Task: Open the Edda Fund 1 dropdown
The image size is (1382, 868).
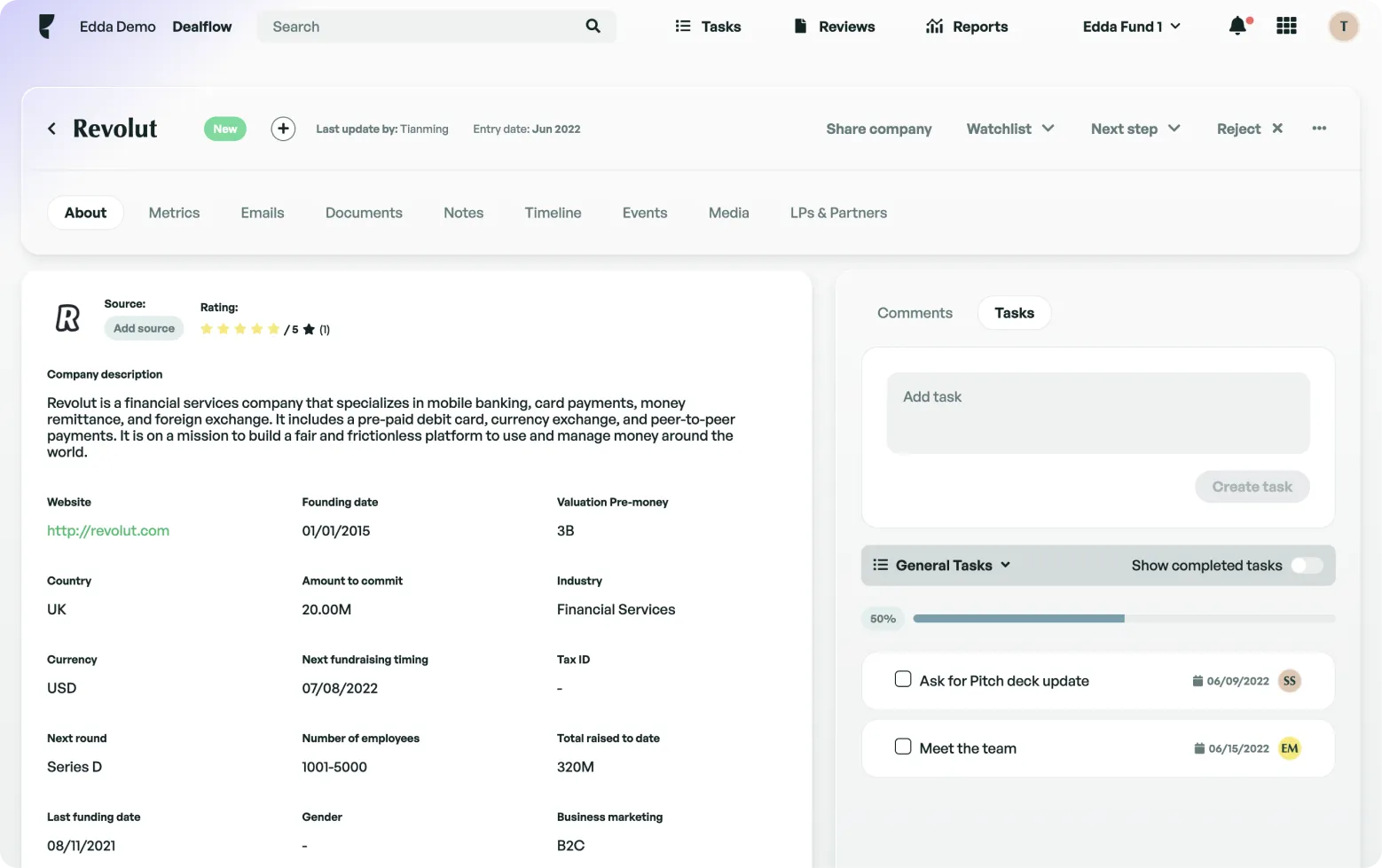Action: 1131,26
